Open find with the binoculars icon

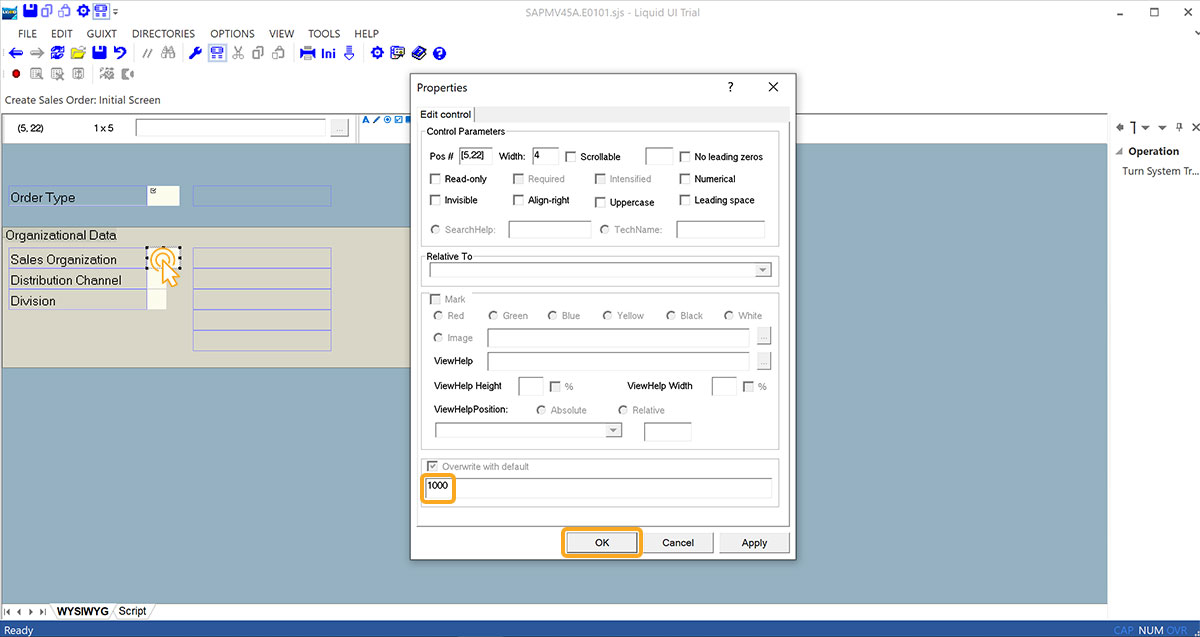point(168,54)
